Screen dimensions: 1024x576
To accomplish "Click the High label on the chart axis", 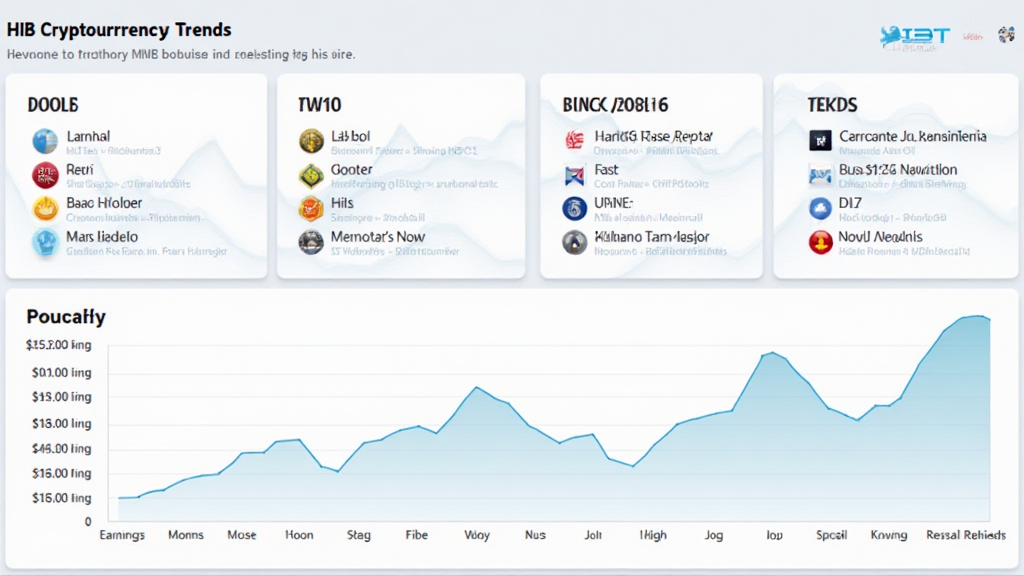I will coord(652,535).
